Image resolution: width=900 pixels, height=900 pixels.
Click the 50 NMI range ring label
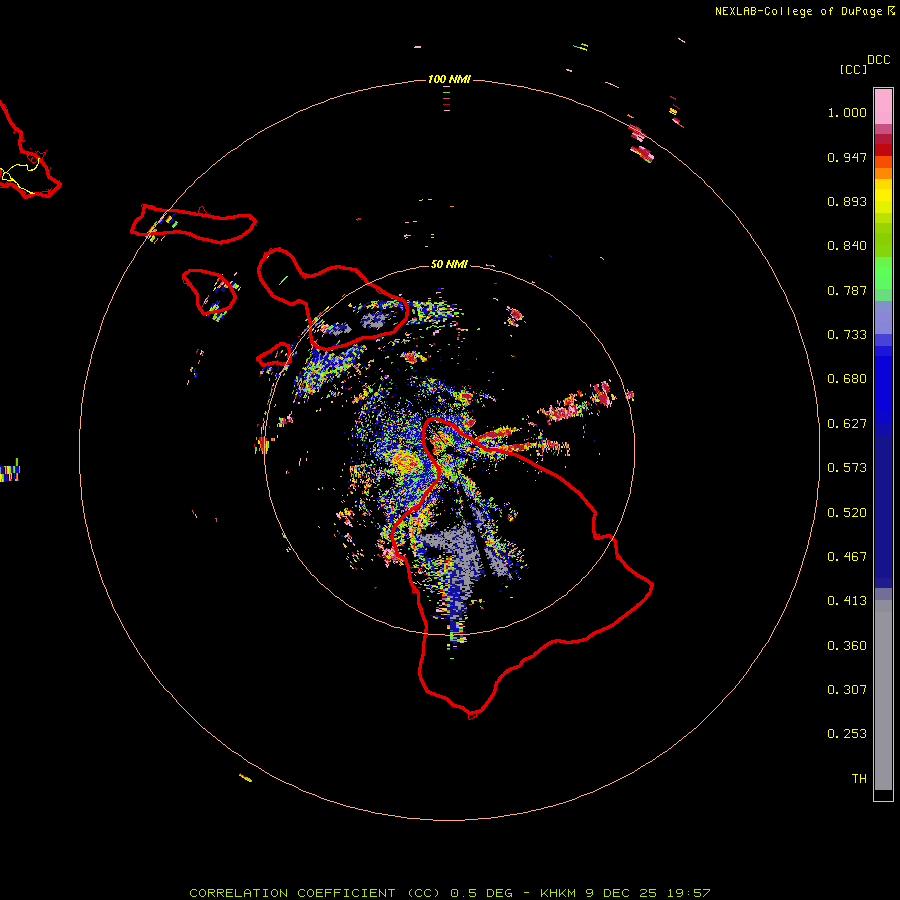(x=449, y=264)
